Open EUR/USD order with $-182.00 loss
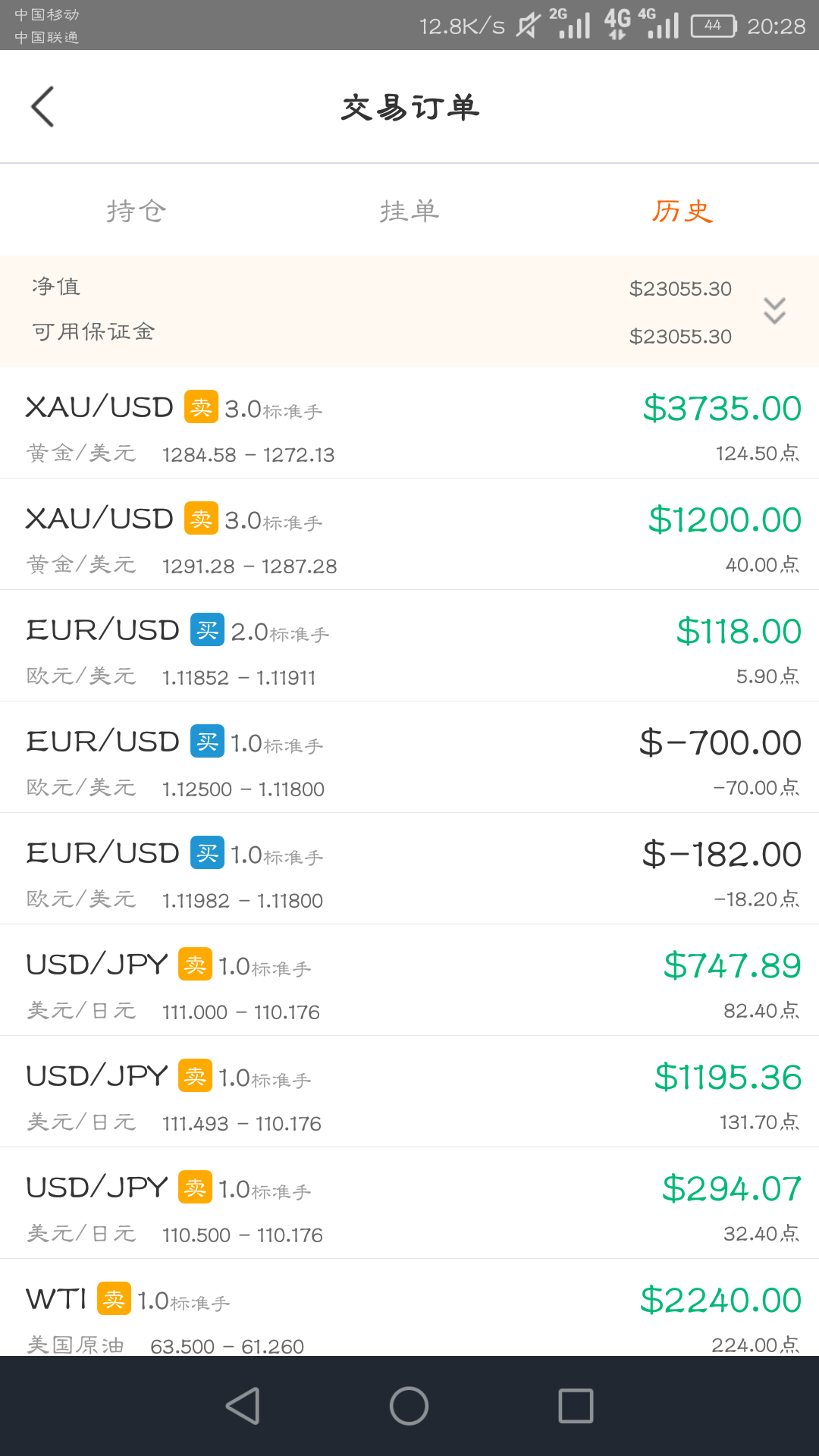Image resolution: width=819 pixels, height=1456 pixels. coord(409,869)
